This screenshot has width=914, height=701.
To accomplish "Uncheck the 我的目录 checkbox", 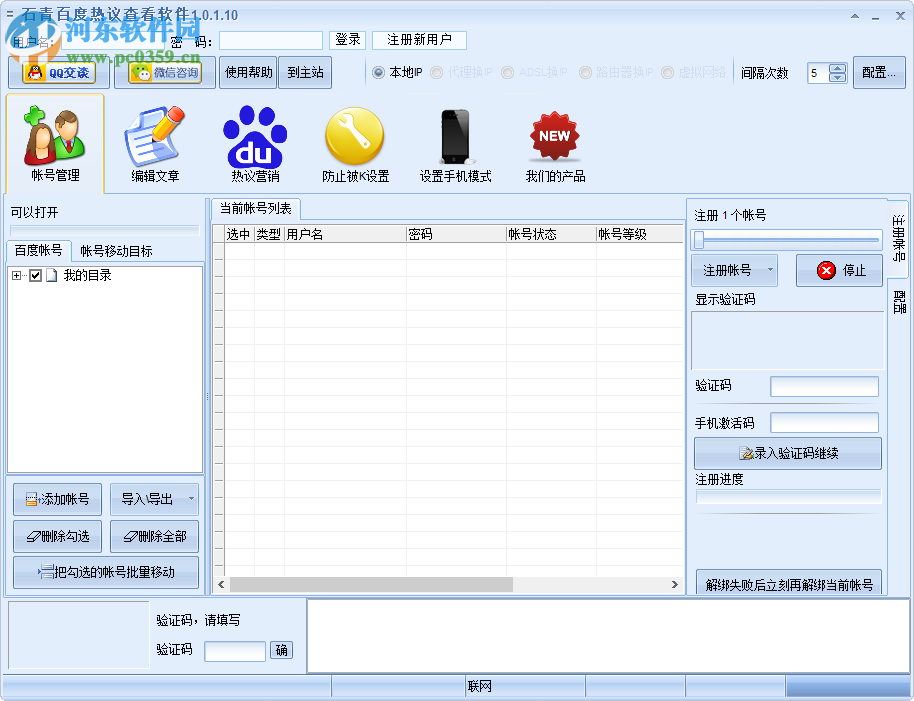I will [x=34, y=275].
